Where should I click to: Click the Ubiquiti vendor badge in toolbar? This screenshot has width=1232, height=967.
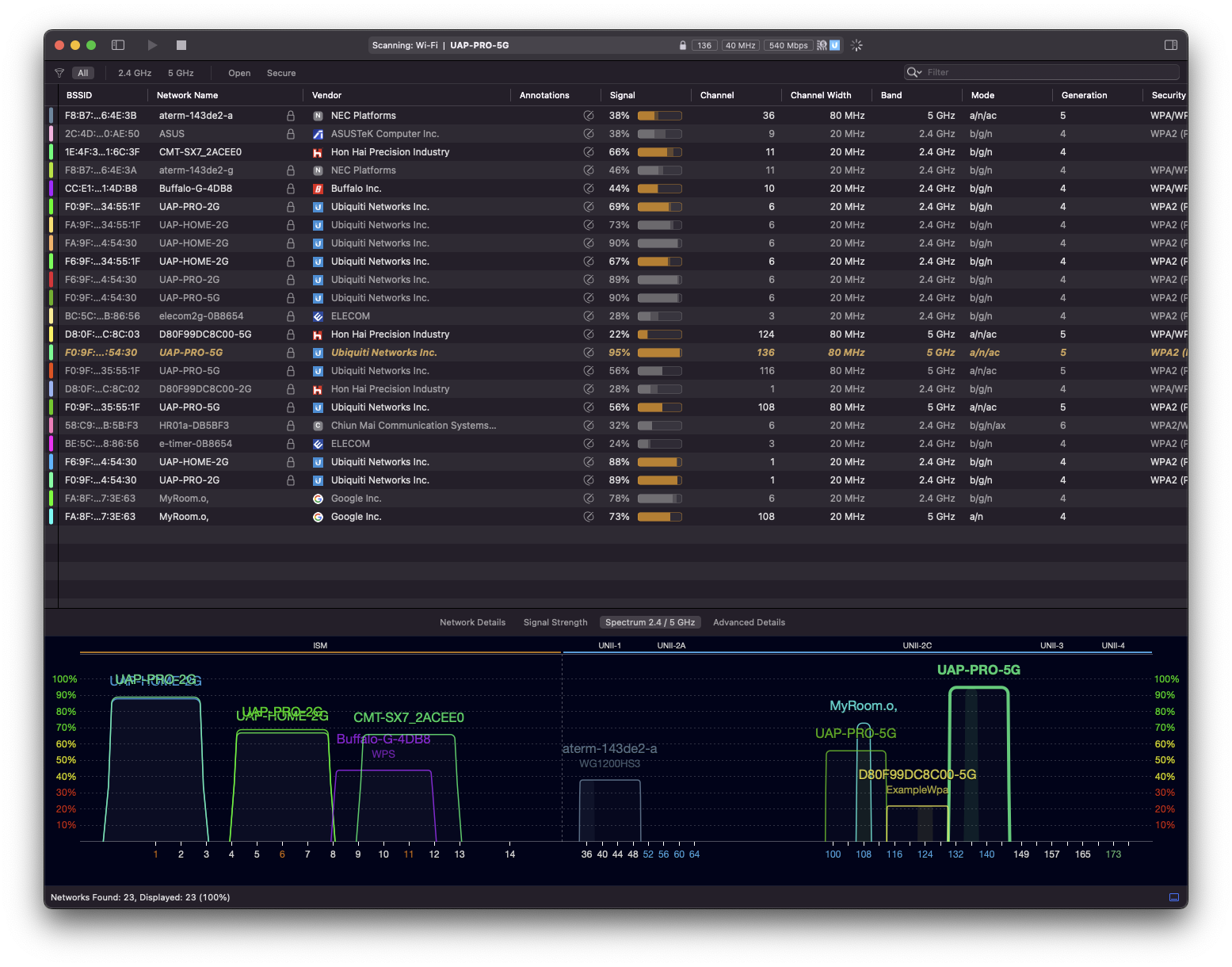pyautogui.click(x=834, y=45)
